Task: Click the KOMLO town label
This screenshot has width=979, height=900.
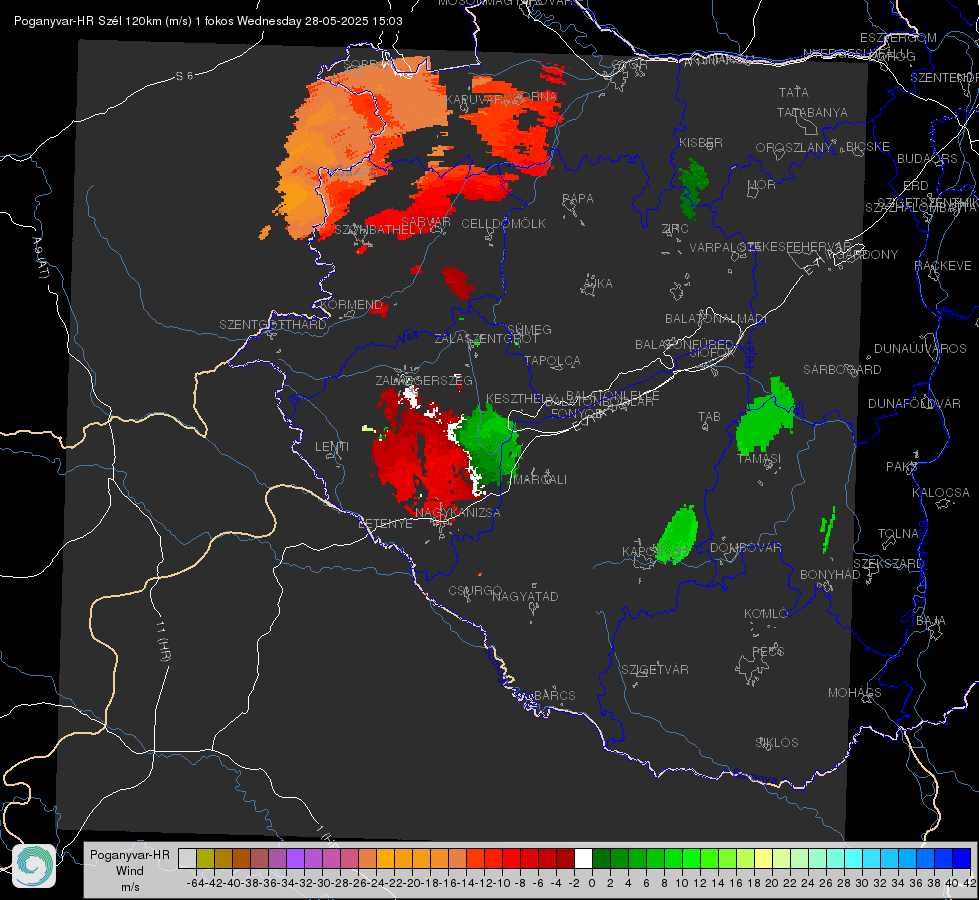Action: (766, 614)
